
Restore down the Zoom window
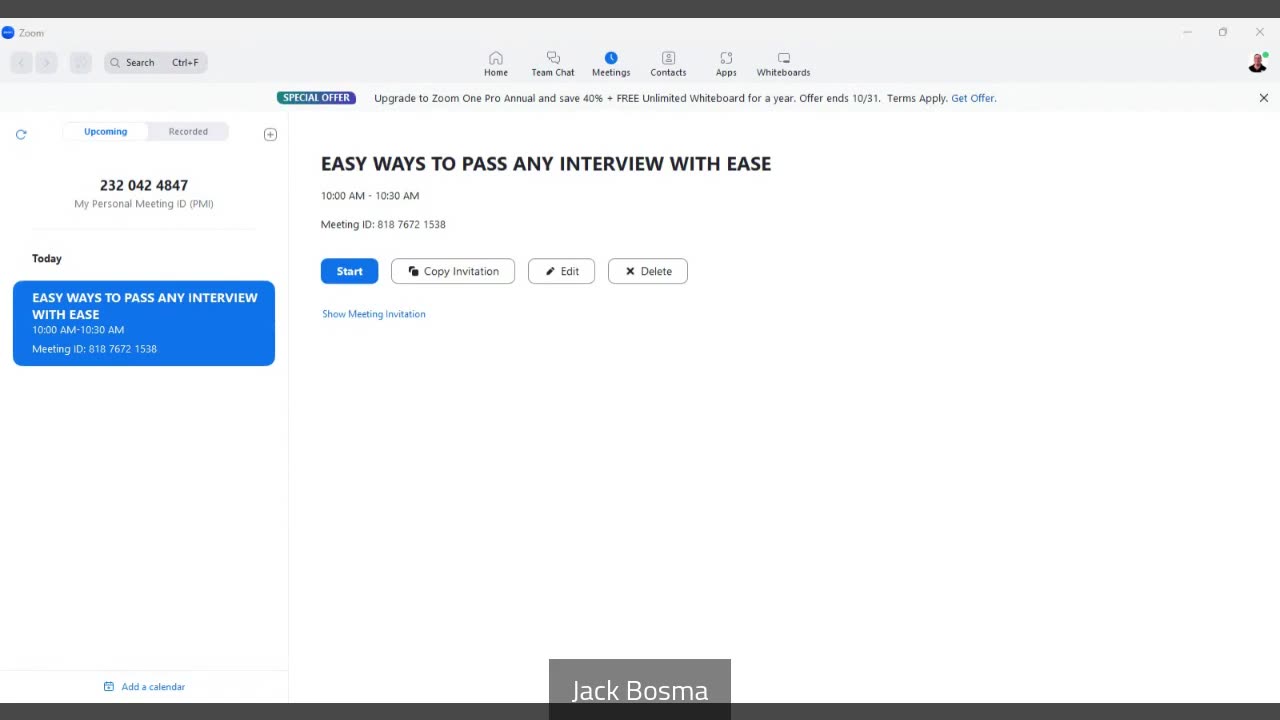[x=1223, y=32]
